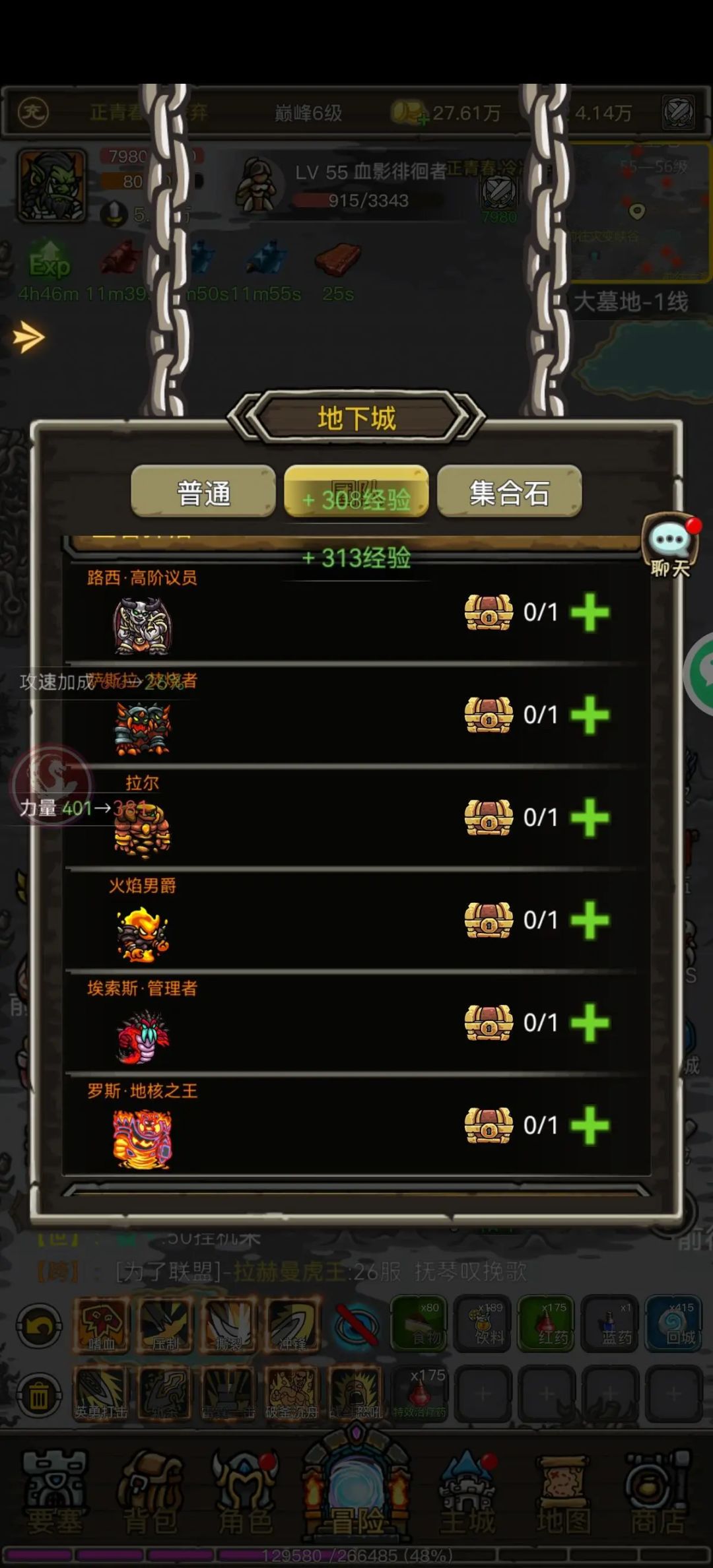This screenshot has height=1568, width=713.
Task: Add attempts for 路西·高阶议员 with the plus
Action: click(590, 612)
